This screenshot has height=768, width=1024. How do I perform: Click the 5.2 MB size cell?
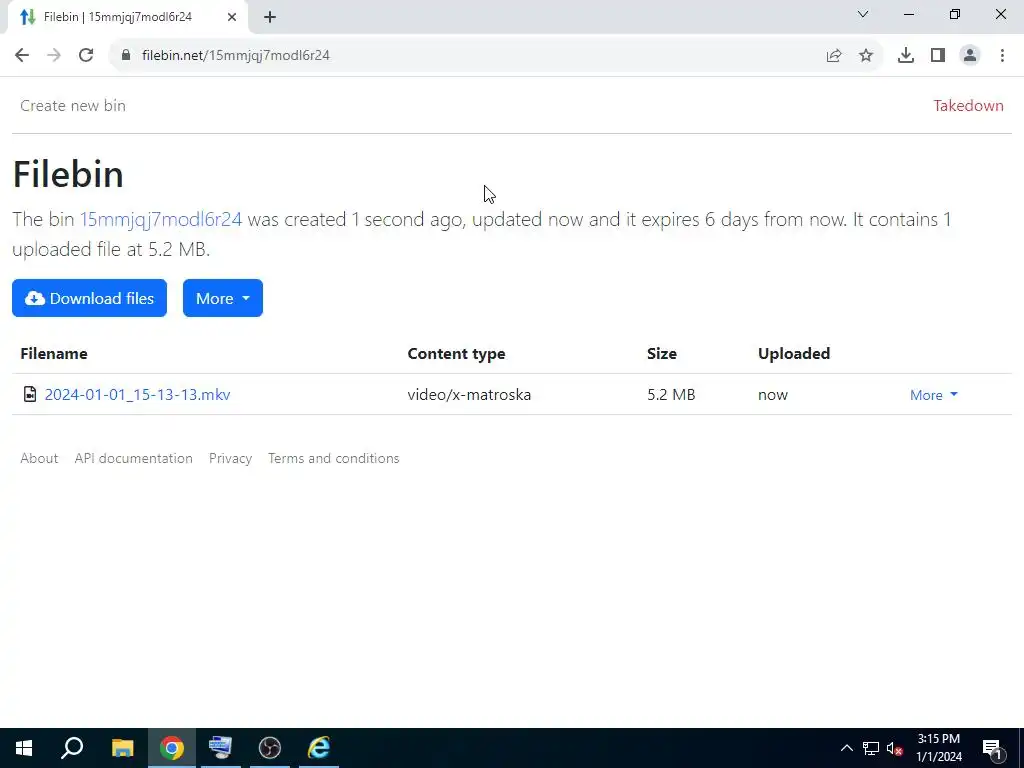click(x=671, y=394)
